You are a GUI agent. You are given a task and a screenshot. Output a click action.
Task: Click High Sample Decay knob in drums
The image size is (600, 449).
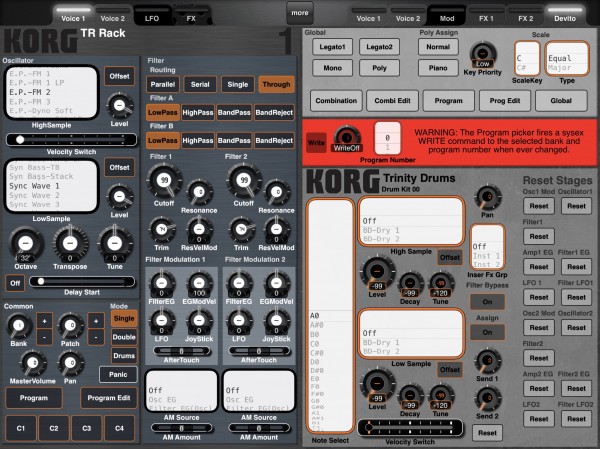click(409, 285)
